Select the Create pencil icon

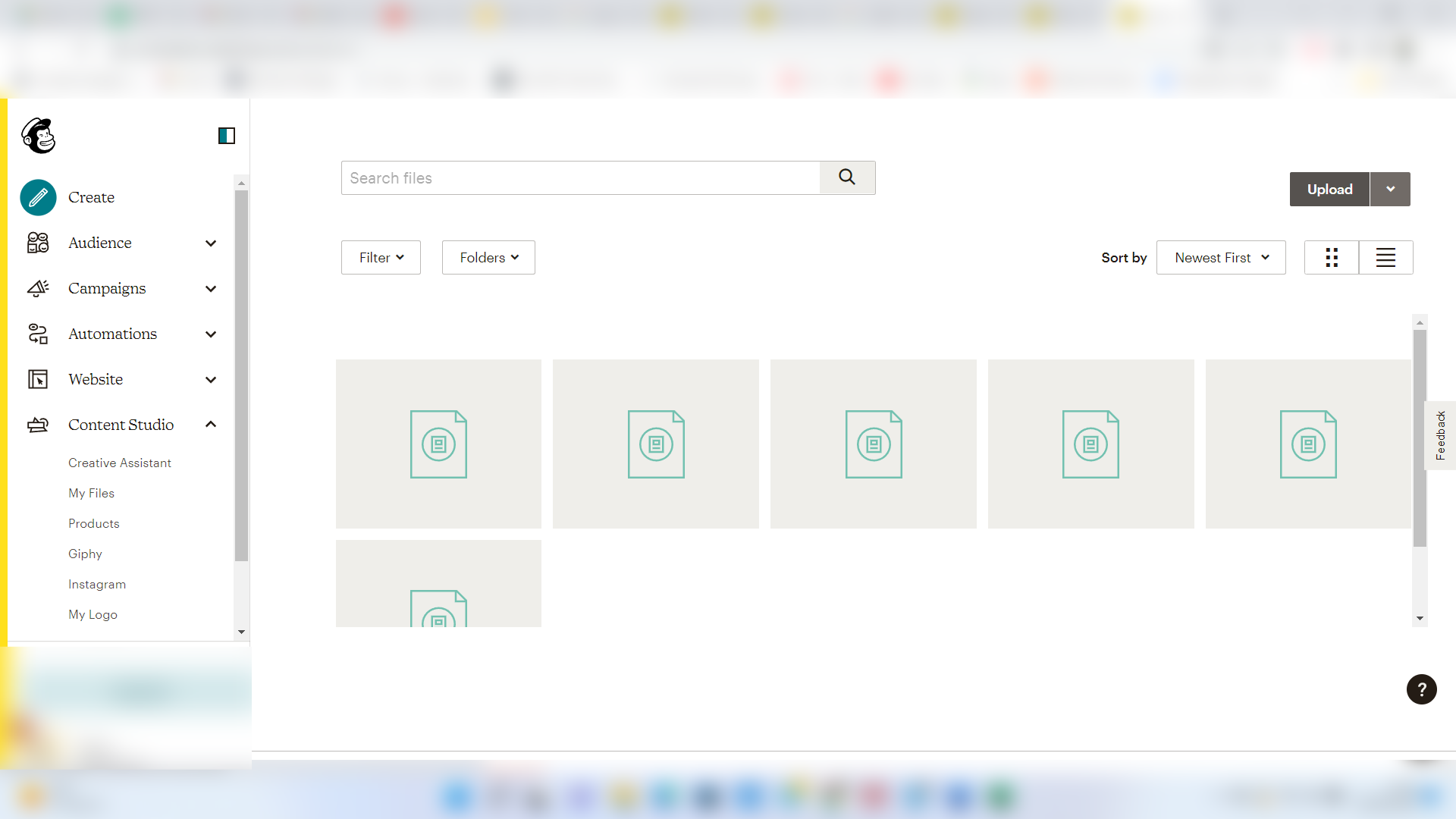pos(38,197)
